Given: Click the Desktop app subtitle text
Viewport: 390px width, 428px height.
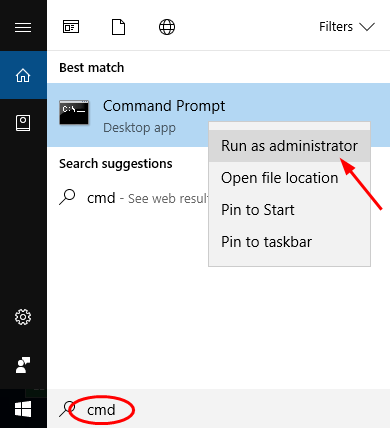Looking at the screenshot, I should pyautogui.click(x=139, y=128).
